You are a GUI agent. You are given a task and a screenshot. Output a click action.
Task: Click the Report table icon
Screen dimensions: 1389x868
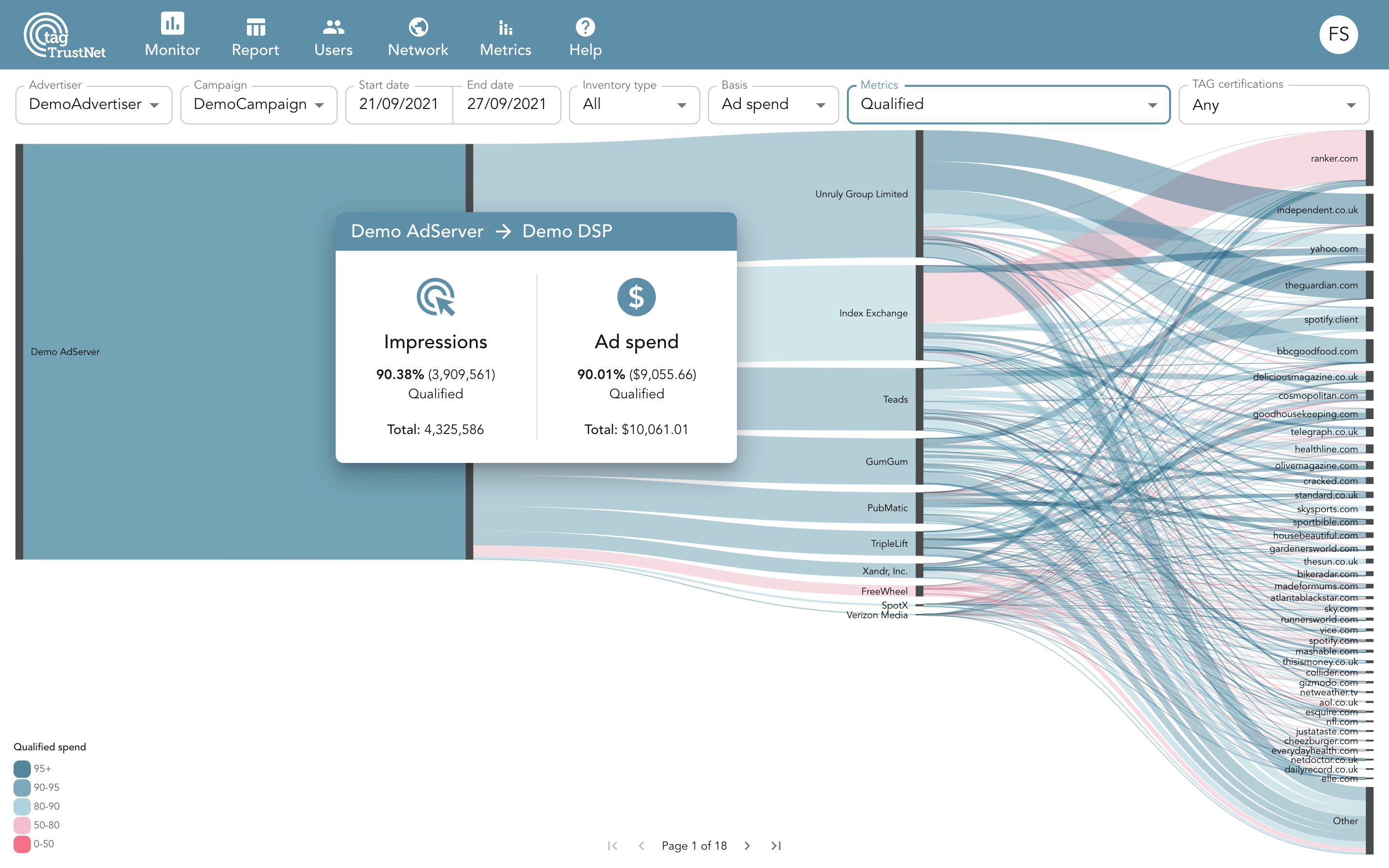[256, 27]
